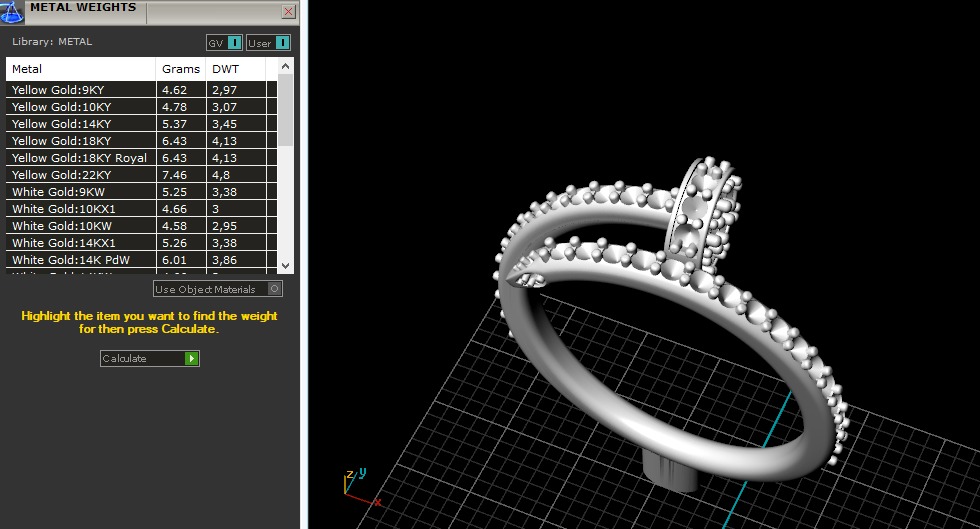Click the Library: METAL label
980x529 pixels.
(52, 41)
